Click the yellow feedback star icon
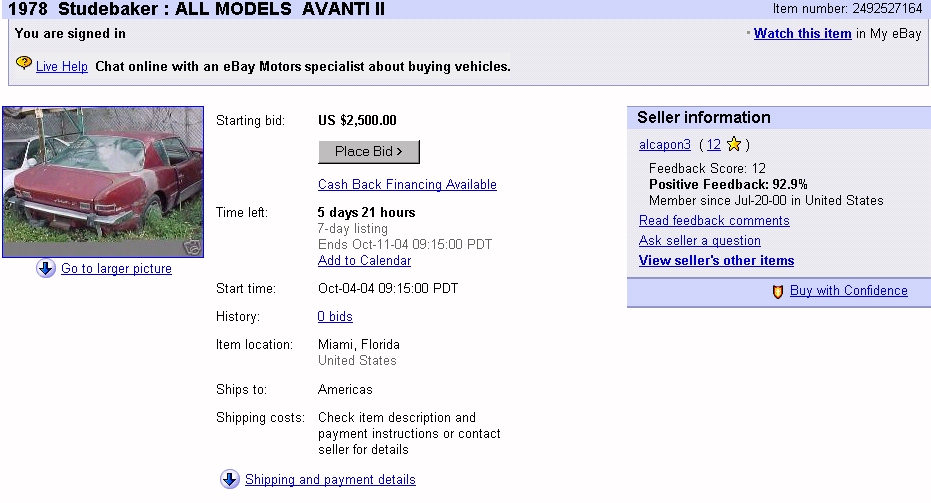This screenshot has width=931, height=503. tap(734, 145)
